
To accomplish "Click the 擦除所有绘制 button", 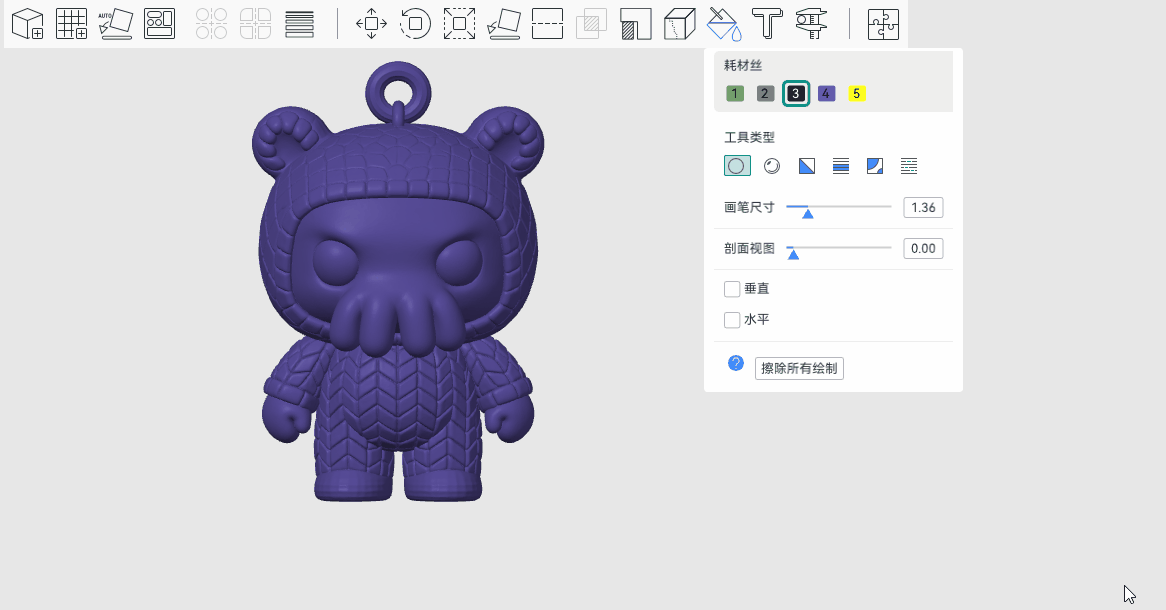I will [799, 368].
